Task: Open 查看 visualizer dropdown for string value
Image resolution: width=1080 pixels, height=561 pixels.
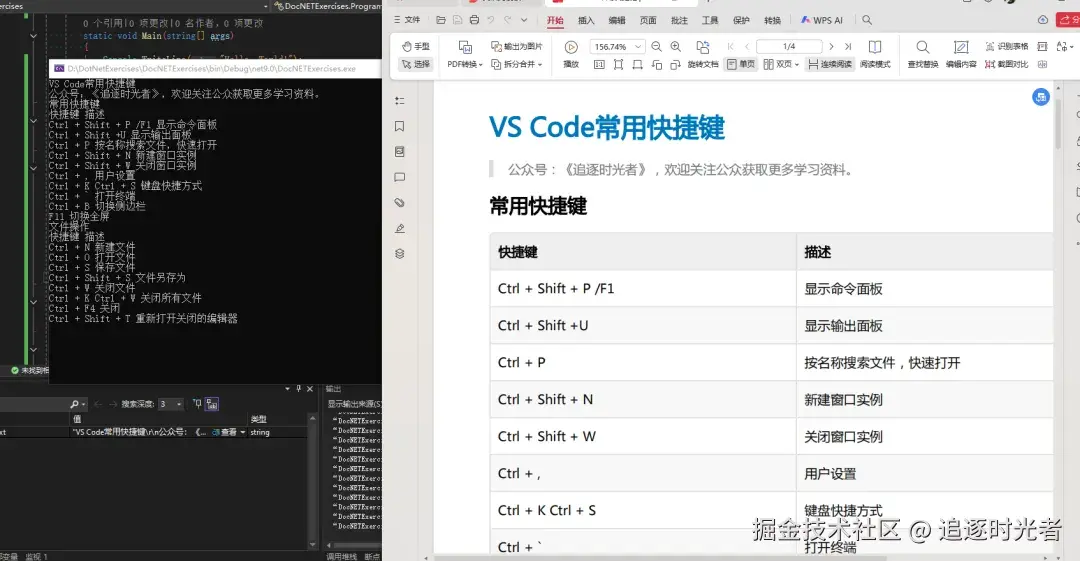Action: (x=242, y=432)
